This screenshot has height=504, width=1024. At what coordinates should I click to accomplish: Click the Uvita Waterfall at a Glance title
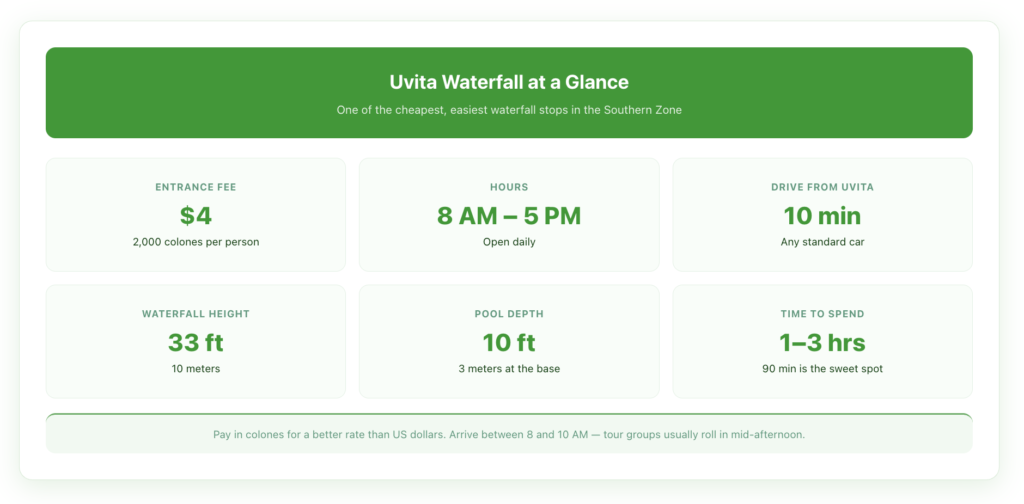click(x=509, y=82)
